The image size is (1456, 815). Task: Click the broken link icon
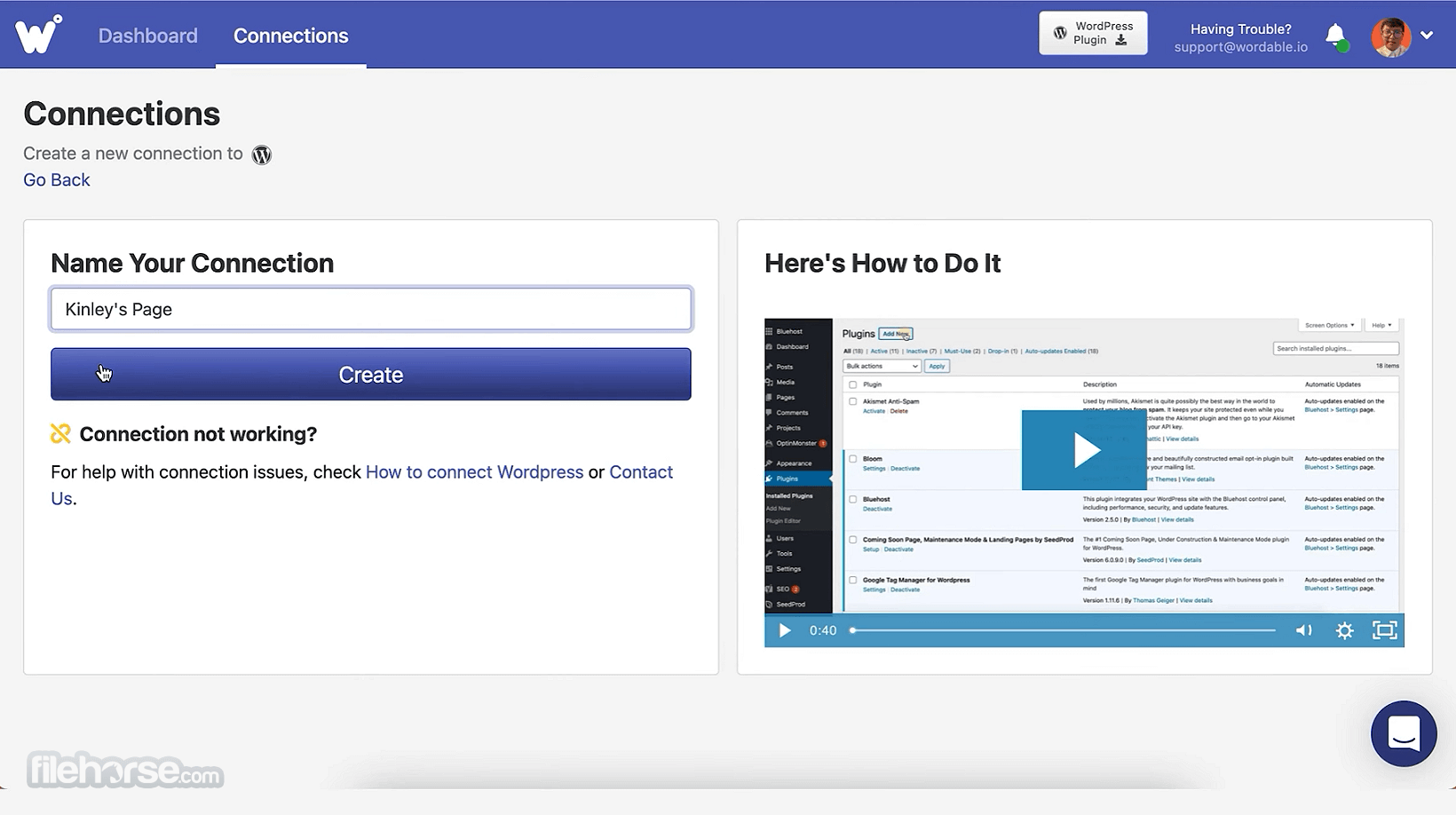click(x=60, y=434)
